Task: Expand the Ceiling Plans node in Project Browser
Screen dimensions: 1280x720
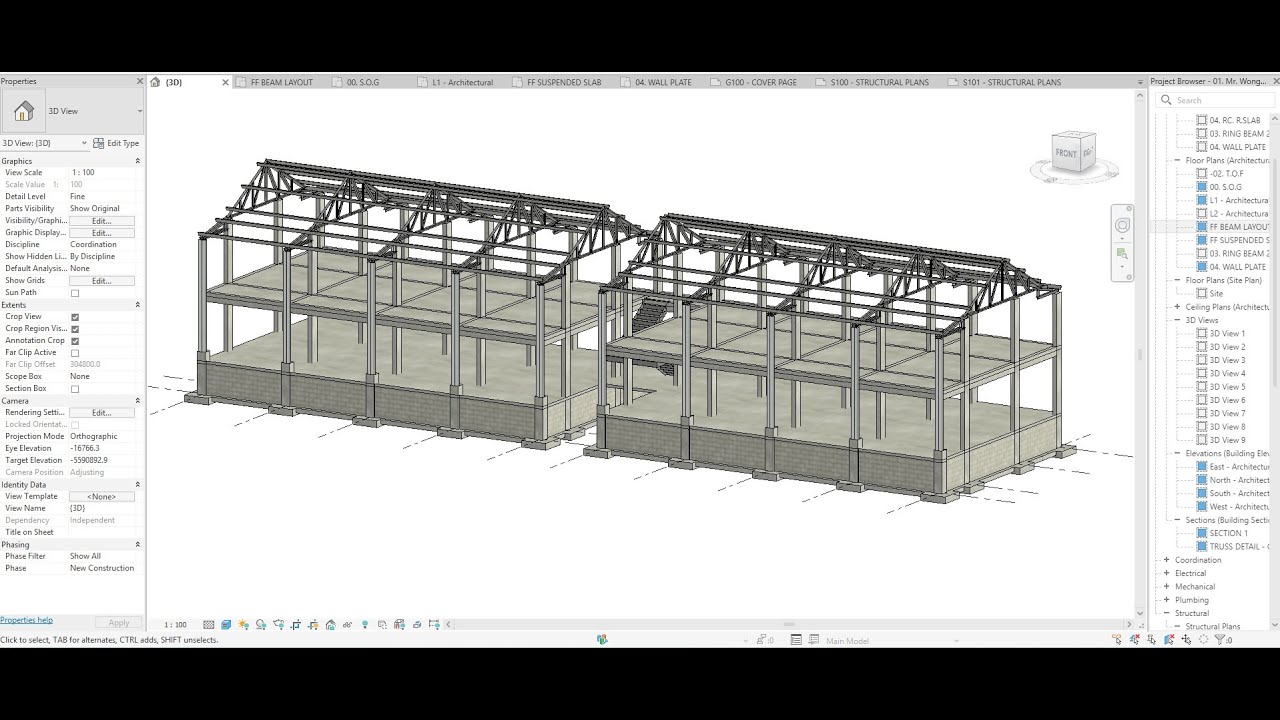Action: 1178,307
